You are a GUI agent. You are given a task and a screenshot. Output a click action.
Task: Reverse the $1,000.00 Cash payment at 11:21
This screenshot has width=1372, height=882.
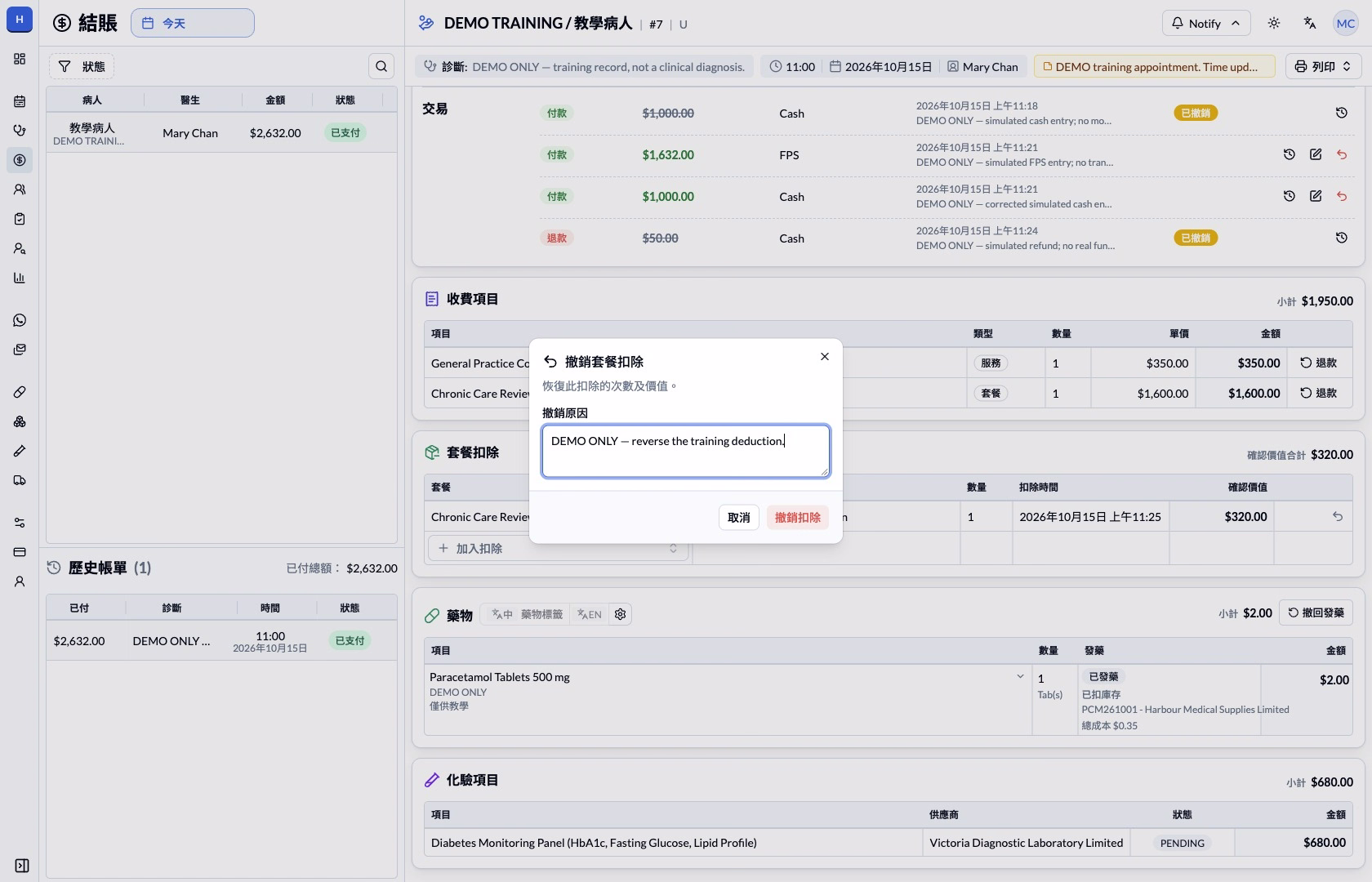[x=1342, y=196]
